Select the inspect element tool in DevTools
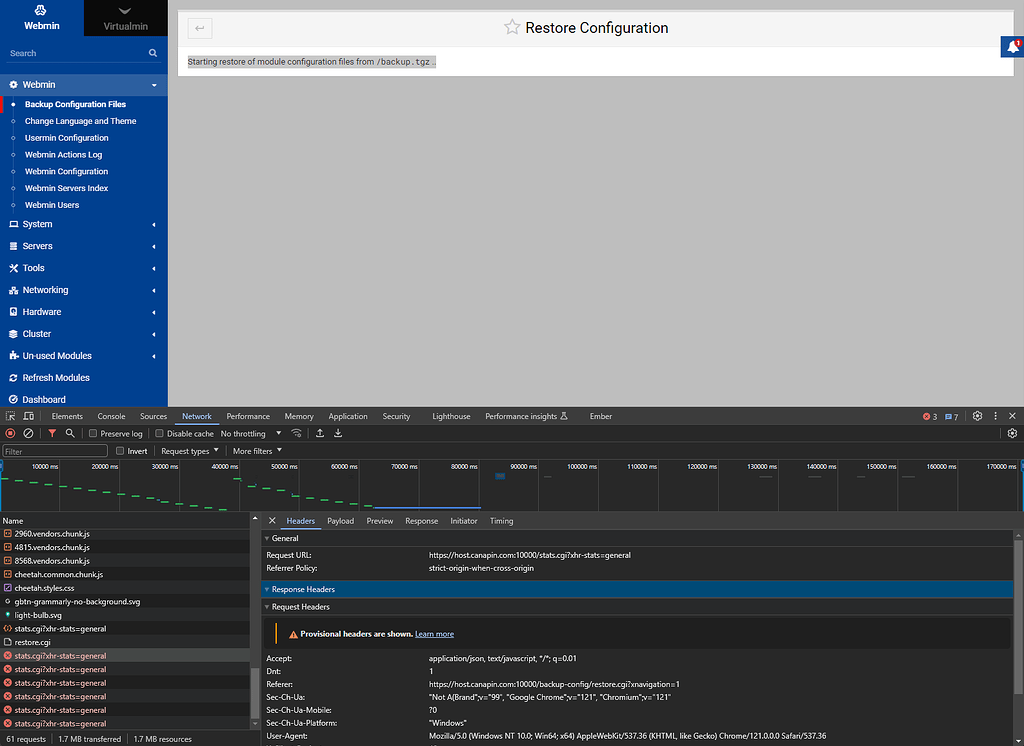Image resolution: width=1024 pixels, height=746 pixels. click(x=10, y=416)
